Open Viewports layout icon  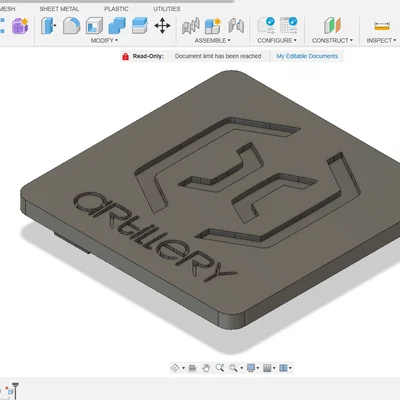coord(283,368)
